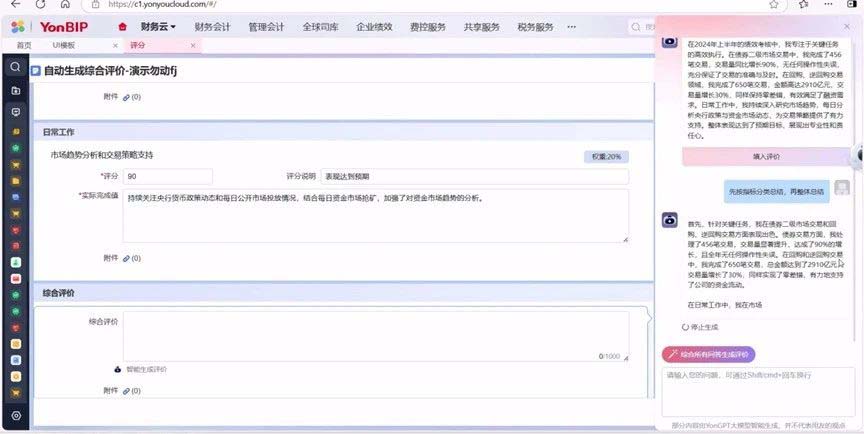Open the 管理会计 menu
Viewport: 864px width, 434px height.
[265, 27]
